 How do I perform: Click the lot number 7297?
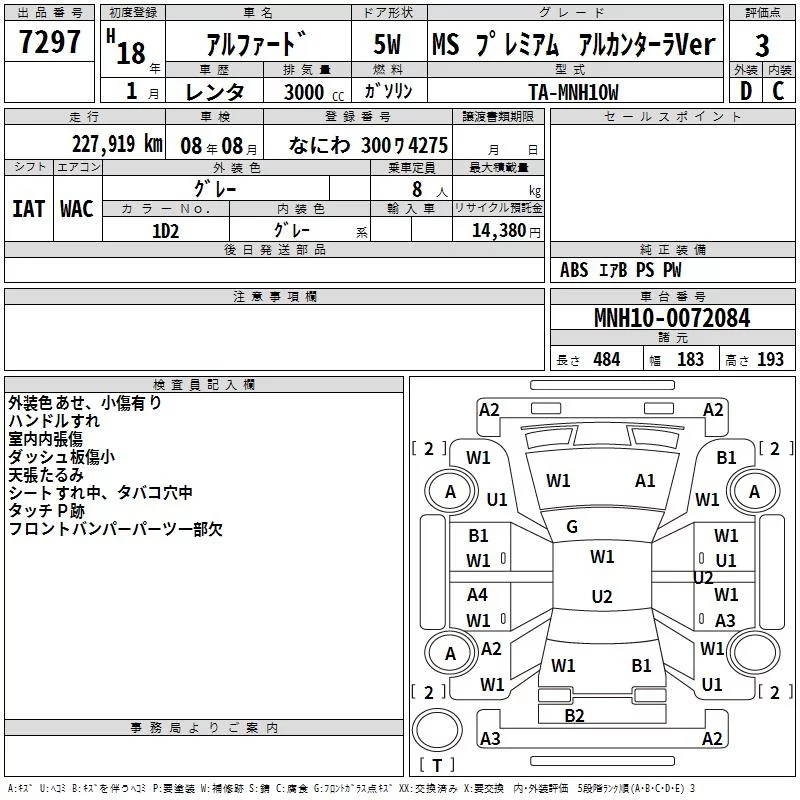pos(49,41)
